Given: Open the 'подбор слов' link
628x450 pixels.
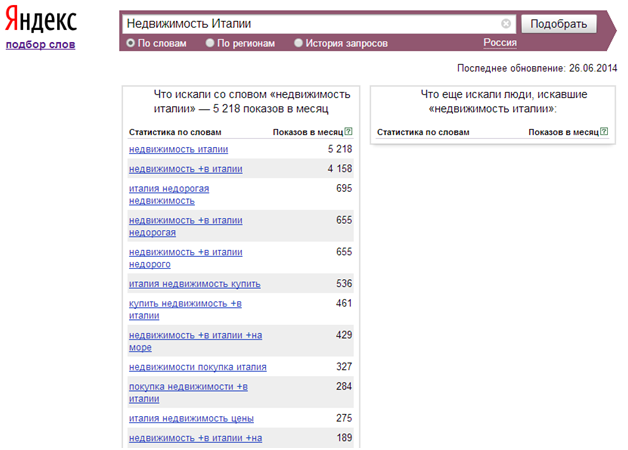Looking at the screenshot, I should click(40, 44).
